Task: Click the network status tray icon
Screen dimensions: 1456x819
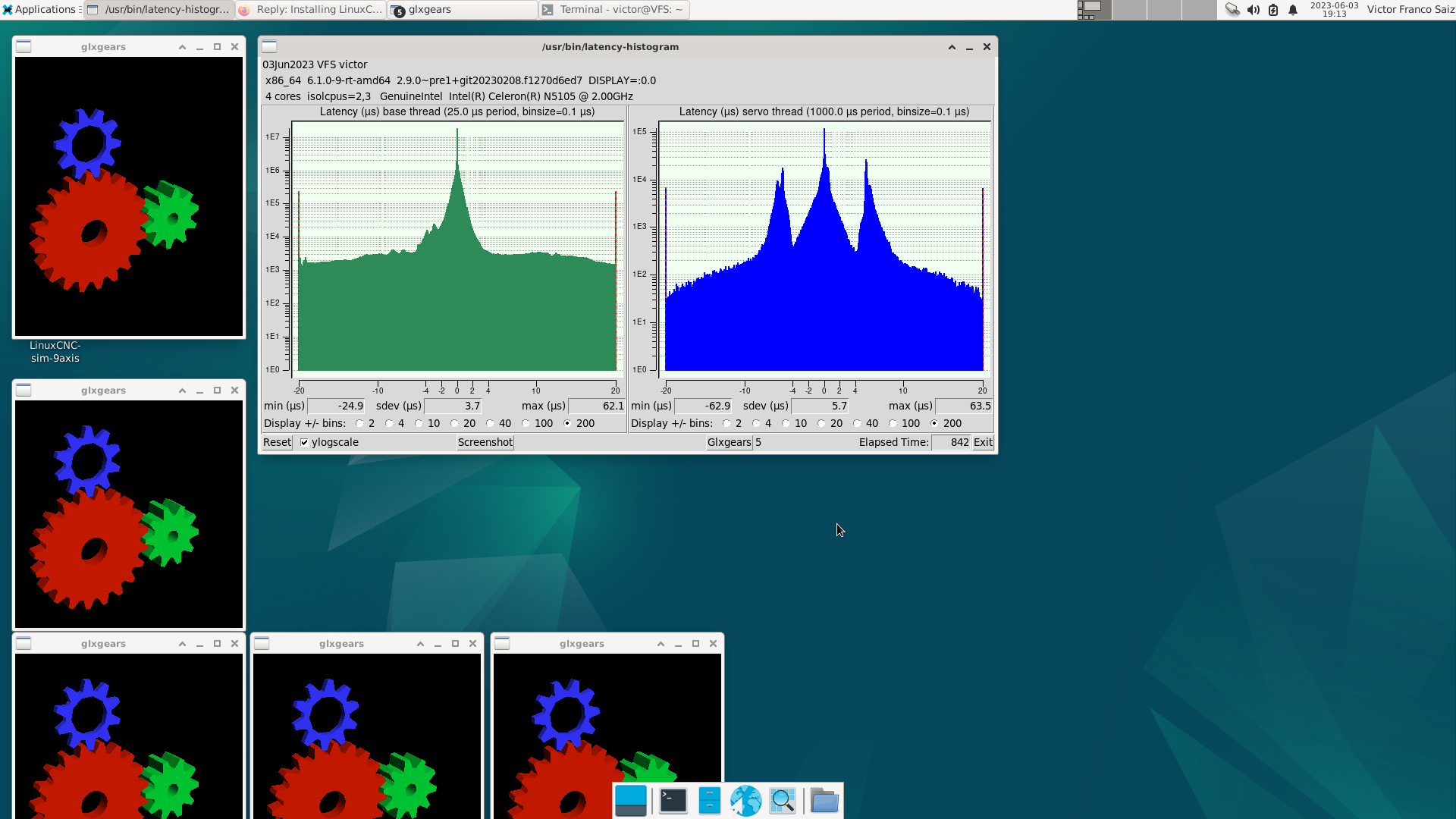Action: point(1232,9)
